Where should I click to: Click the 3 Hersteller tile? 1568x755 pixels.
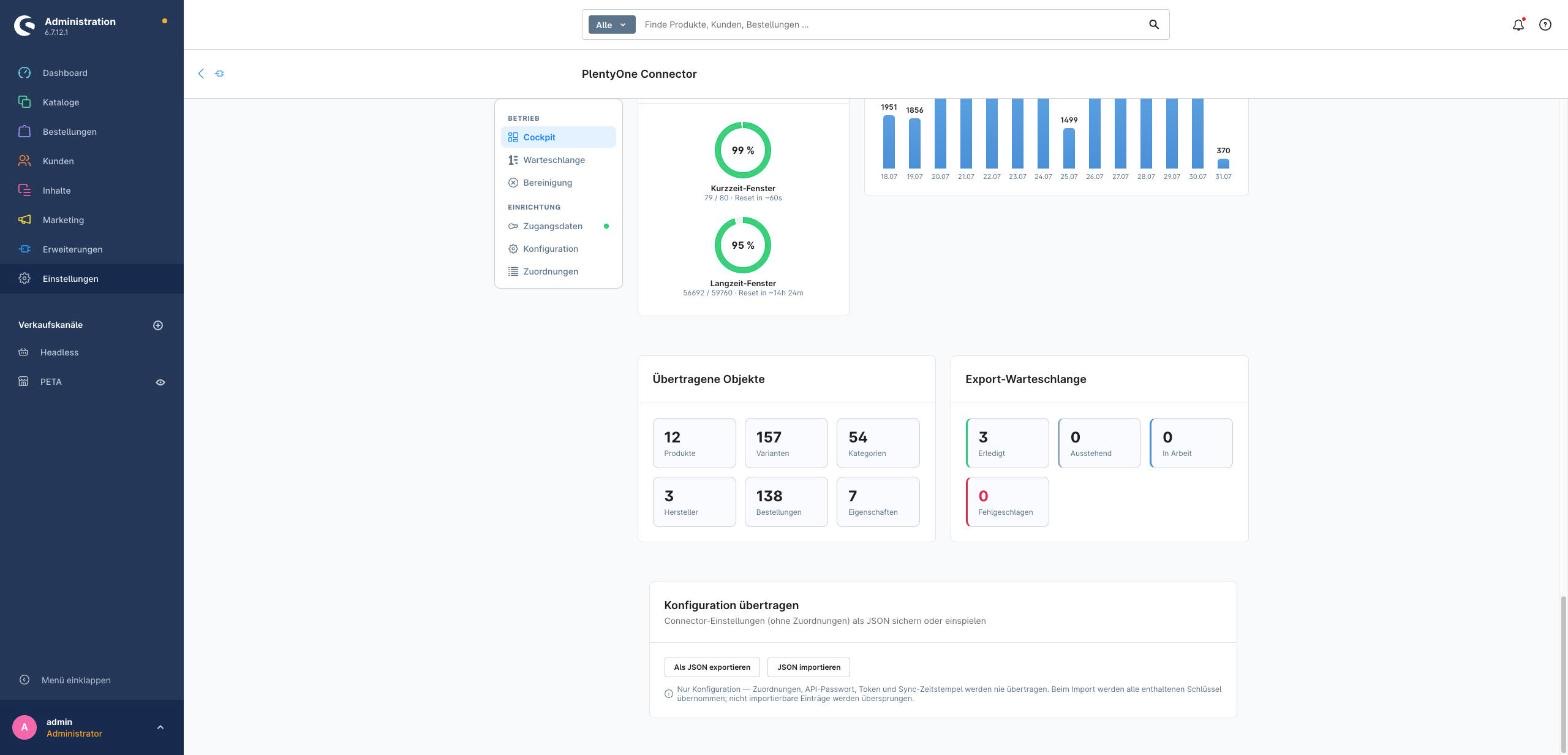pyautogui.click(x=694, y=502)
